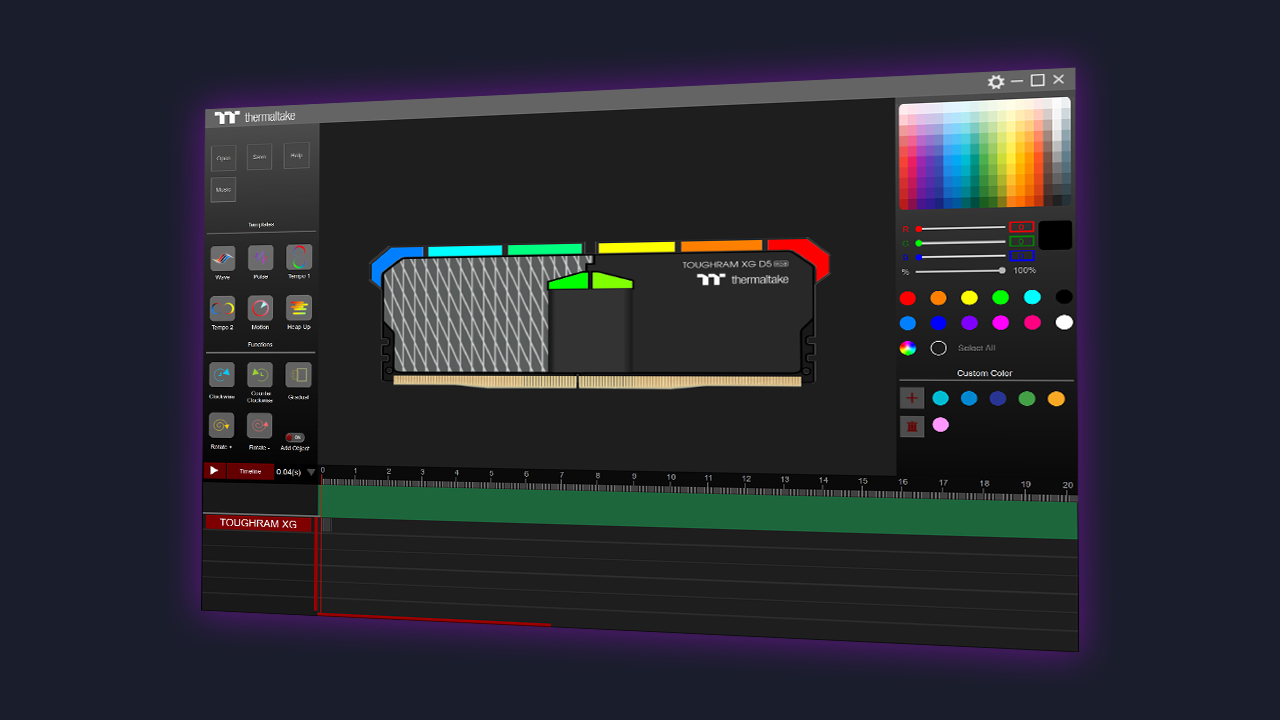Adjust the green G slider
This screenshot has height=720, width=1280.
tap(962, 242)
